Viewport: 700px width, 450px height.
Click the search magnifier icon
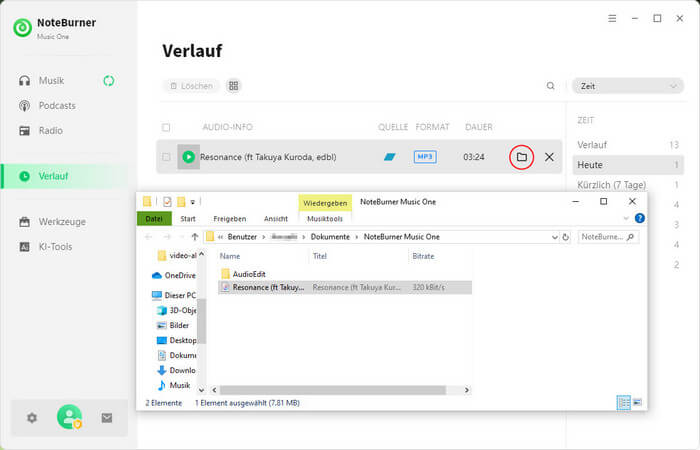pos(550,86)
